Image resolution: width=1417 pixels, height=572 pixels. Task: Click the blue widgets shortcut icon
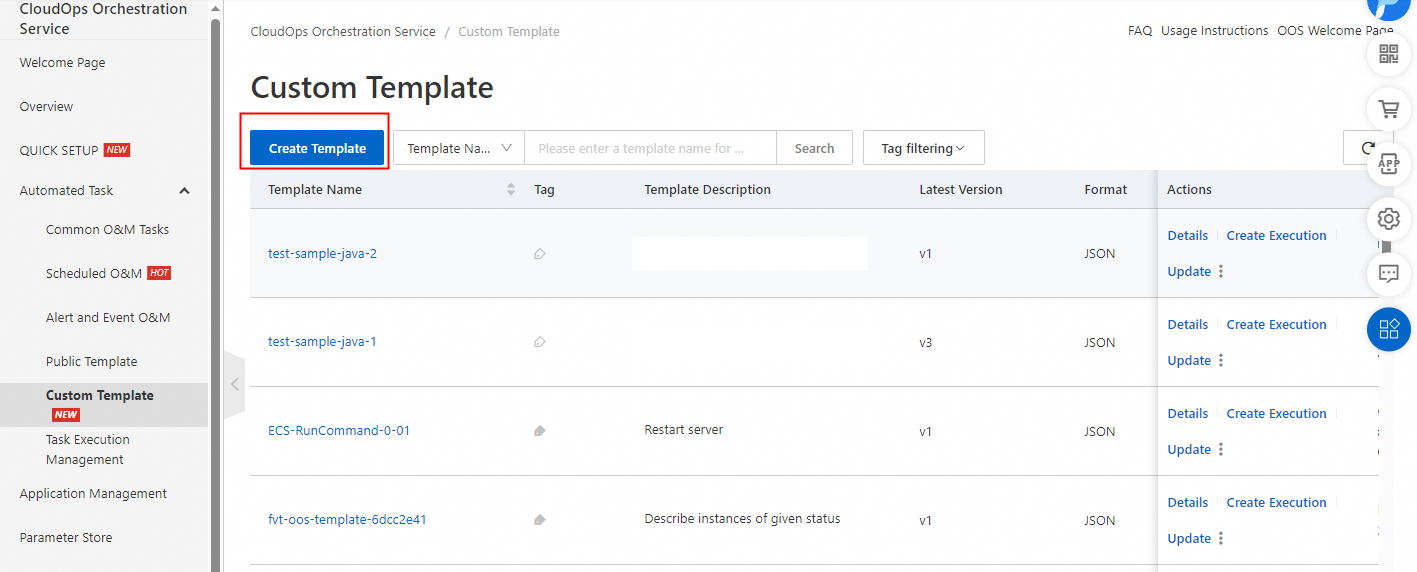1389,329
